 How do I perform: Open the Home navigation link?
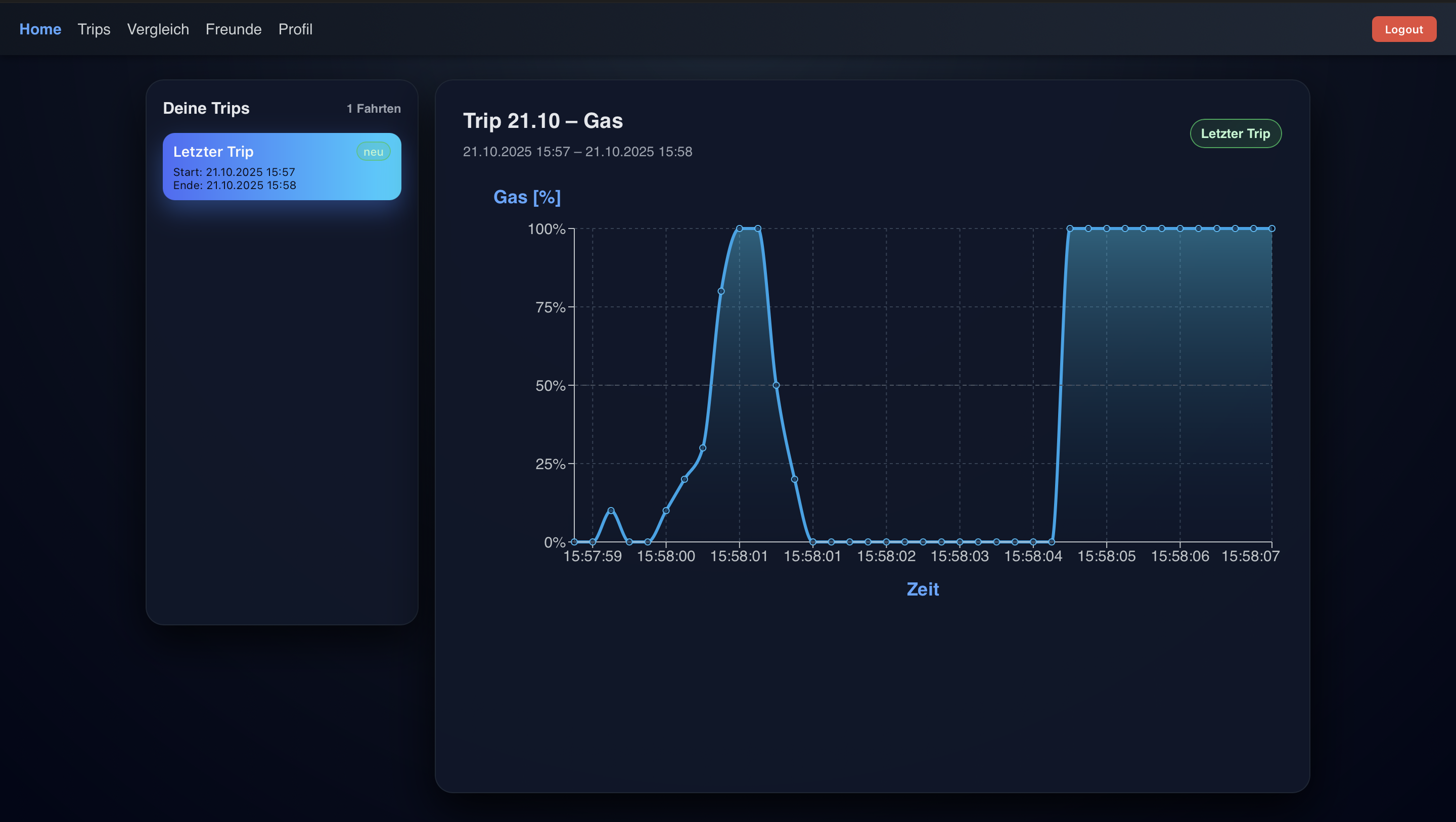(x=40, y=29)
